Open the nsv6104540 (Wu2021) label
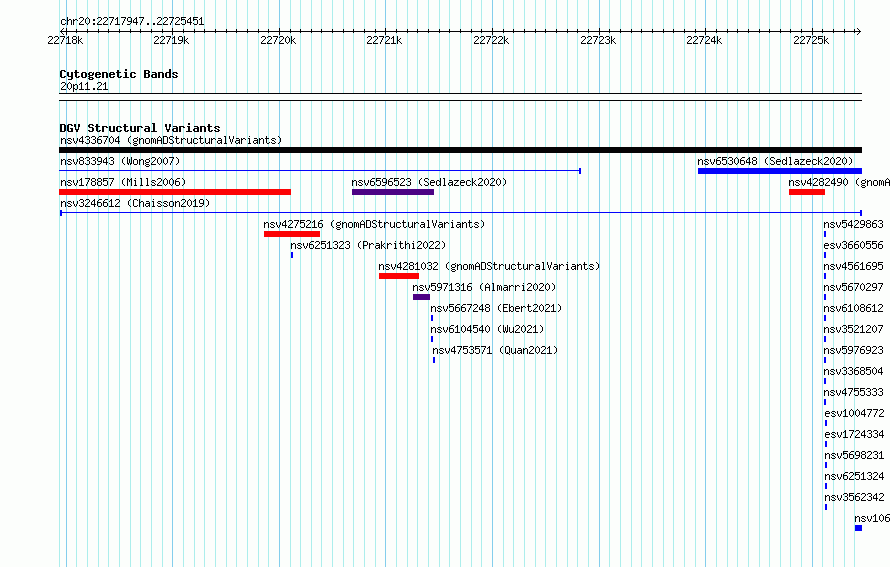Viewport: 890px width, 567px height. click(x=487, y=329)
